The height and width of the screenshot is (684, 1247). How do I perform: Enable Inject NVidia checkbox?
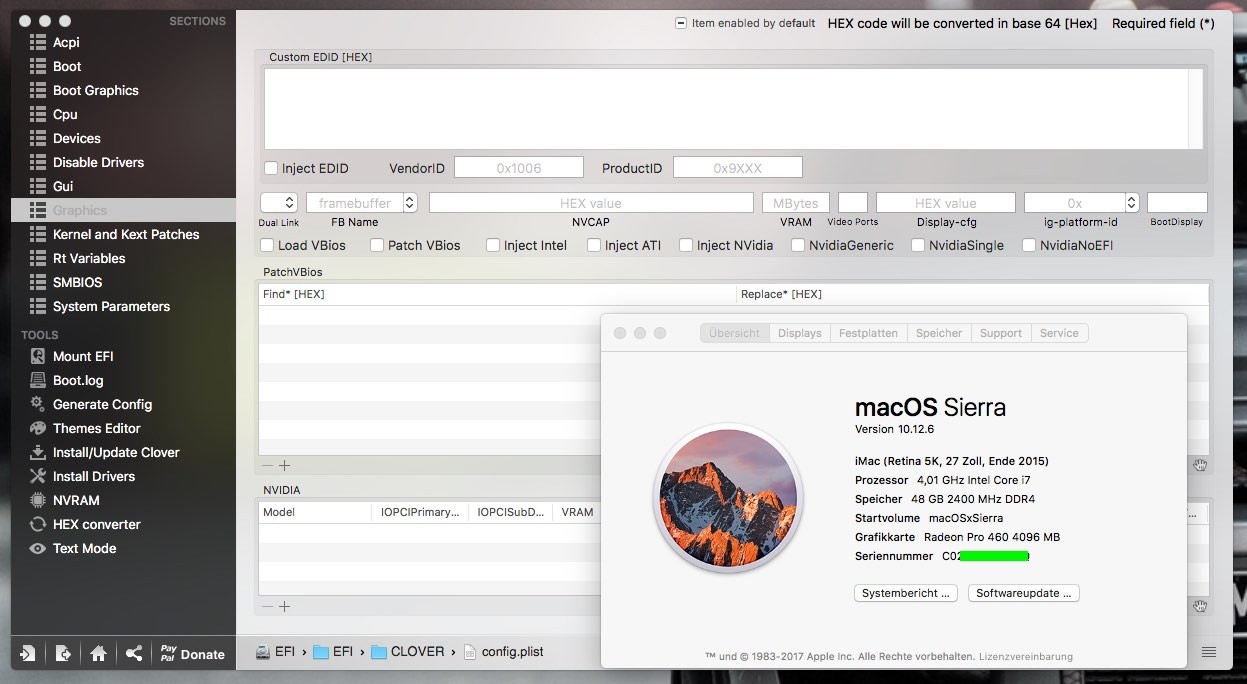tap(686, 245)
